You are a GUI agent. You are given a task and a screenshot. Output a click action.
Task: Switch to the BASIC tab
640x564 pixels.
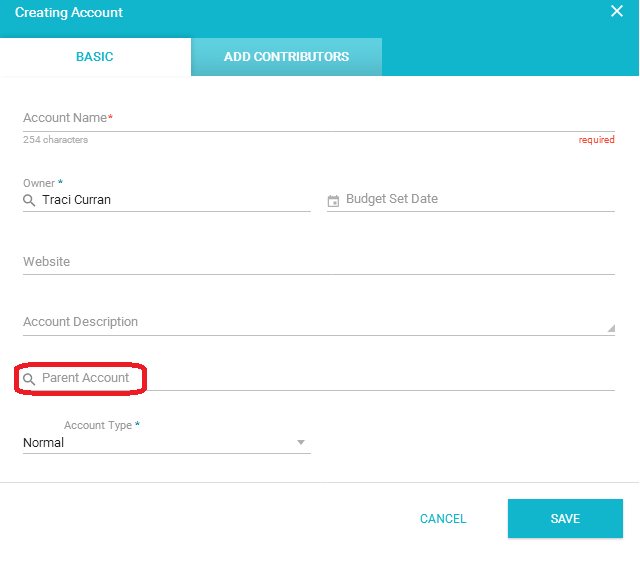point(95,57)
